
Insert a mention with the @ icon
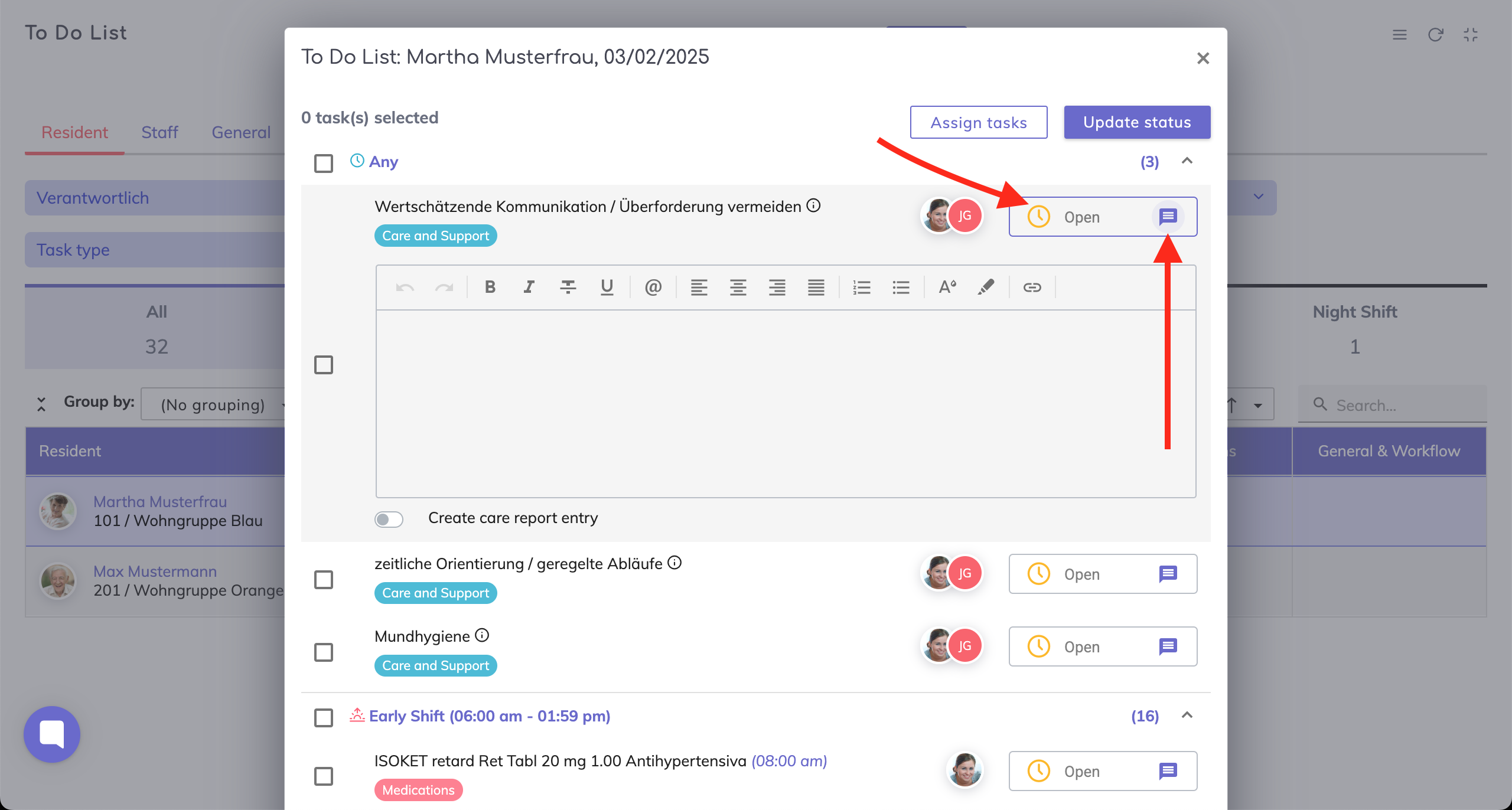(x=653, y=288)
